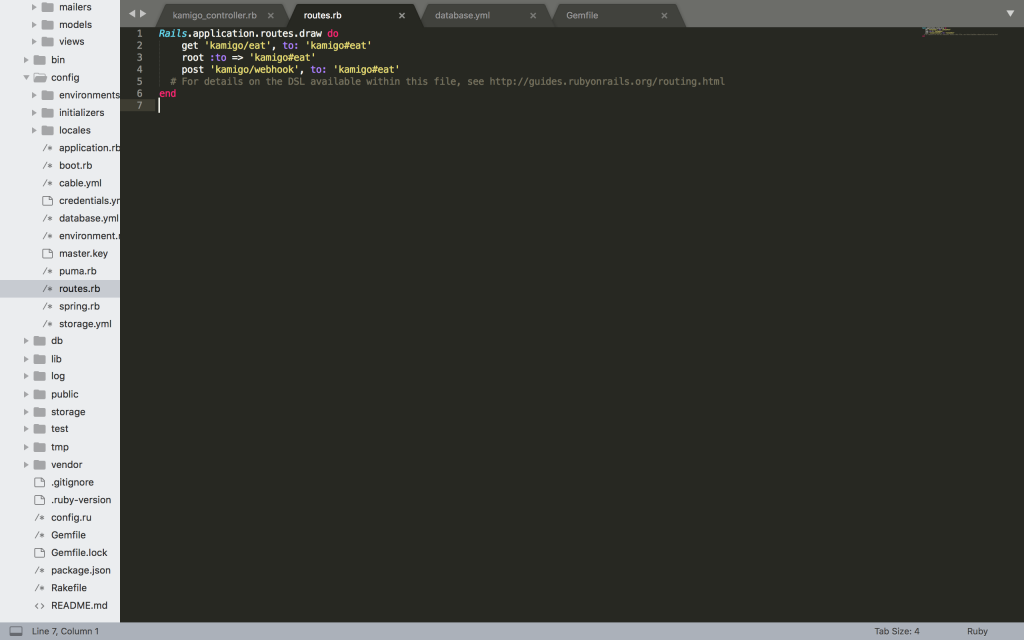The height and width of the screenshot is (640, 1024).
Task: Open cable.yml file
Action: click(80, 184)
